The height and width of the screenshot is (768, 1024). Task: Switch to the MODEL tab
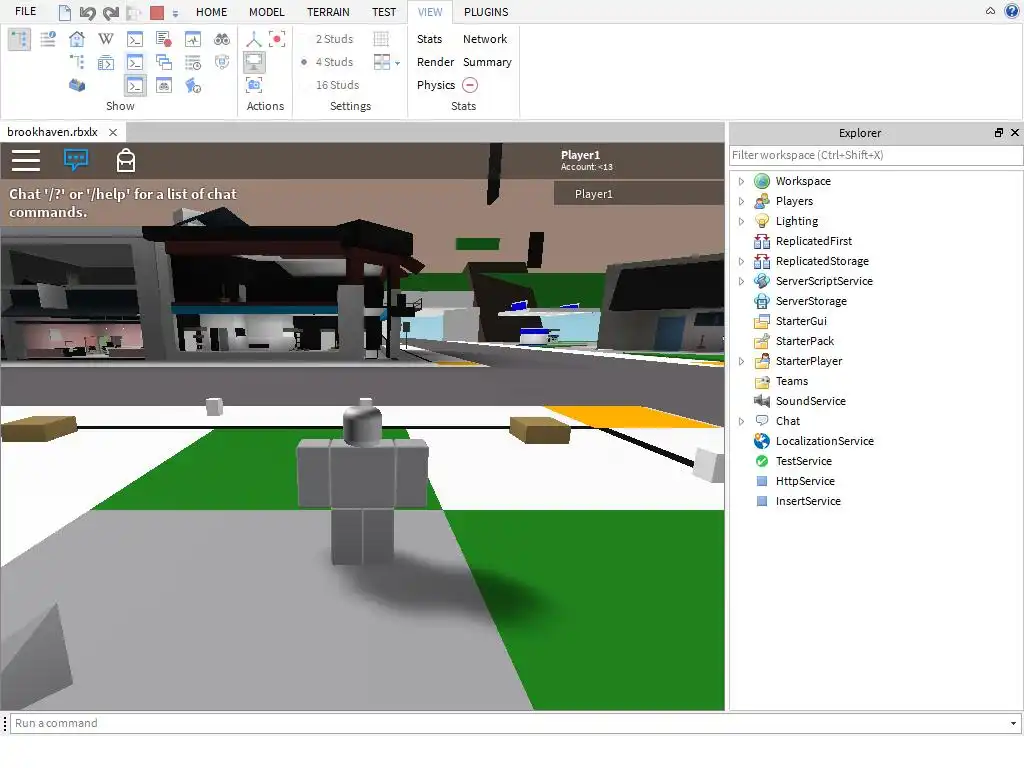point(266,12)
